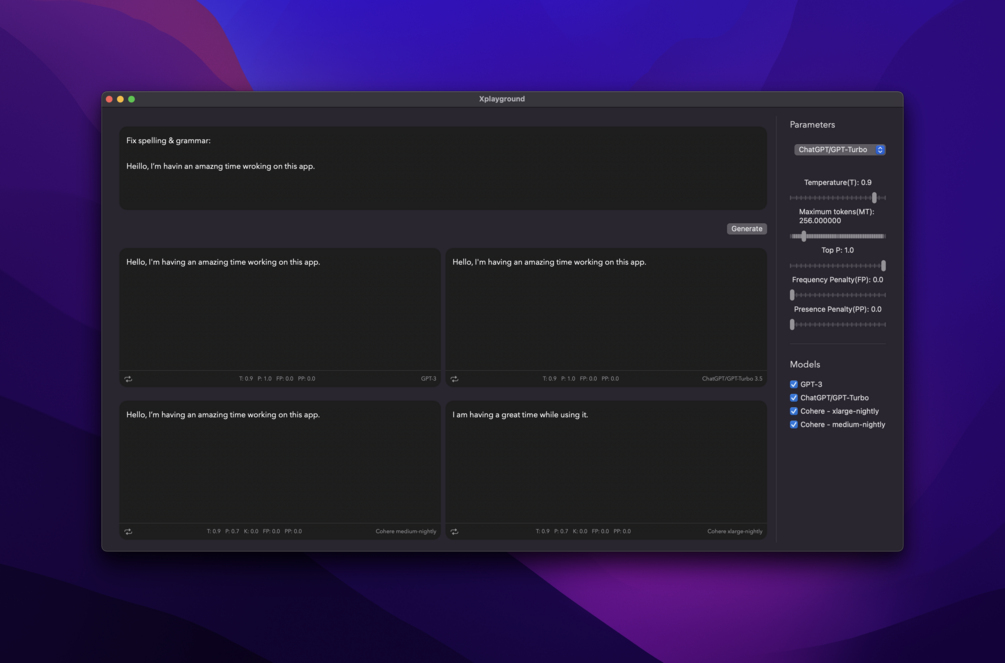The height and width of the screenshot is (663, 1005).
Task: Close the Xplayground window with red button
Action: (109, 99)
